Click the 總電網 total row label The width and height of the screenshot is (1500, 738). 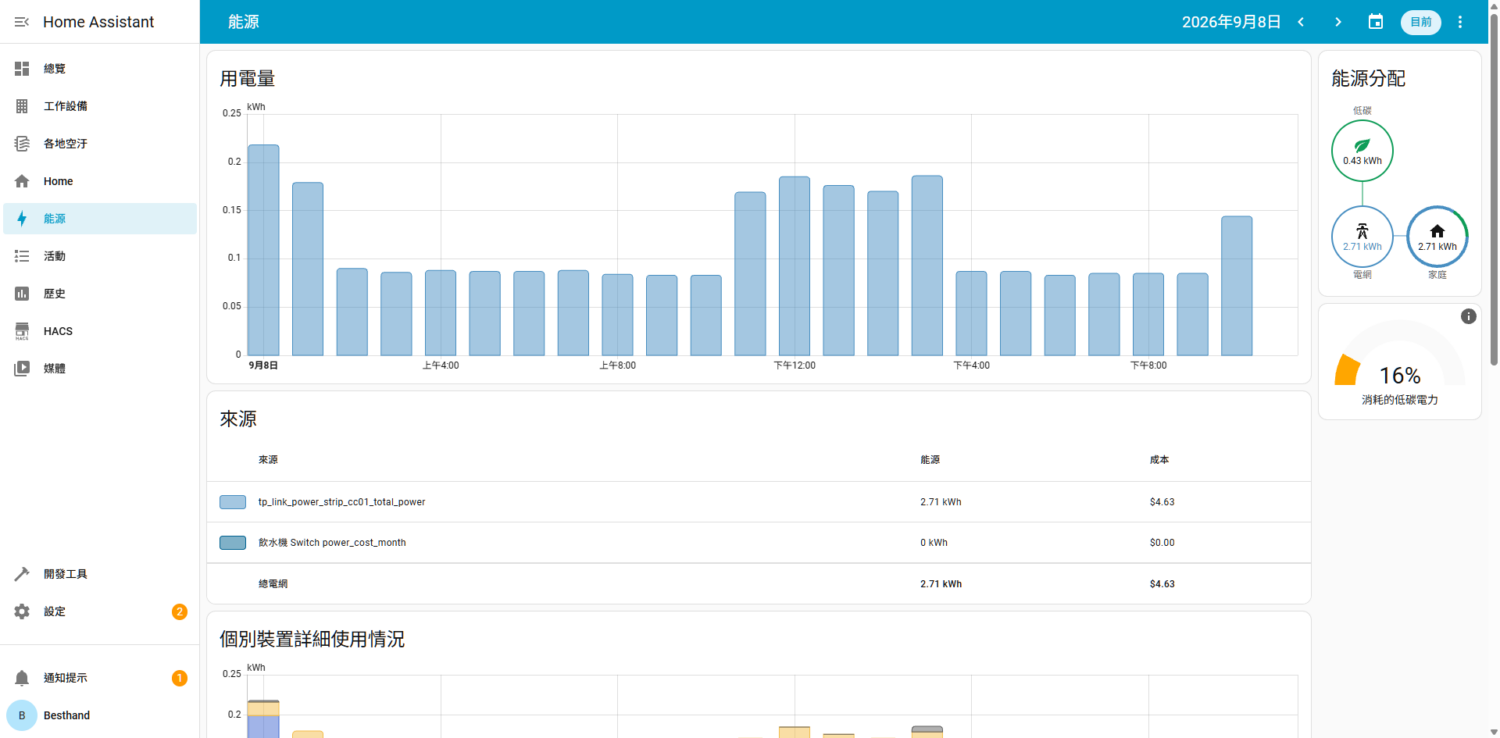[x=273, y=584]
